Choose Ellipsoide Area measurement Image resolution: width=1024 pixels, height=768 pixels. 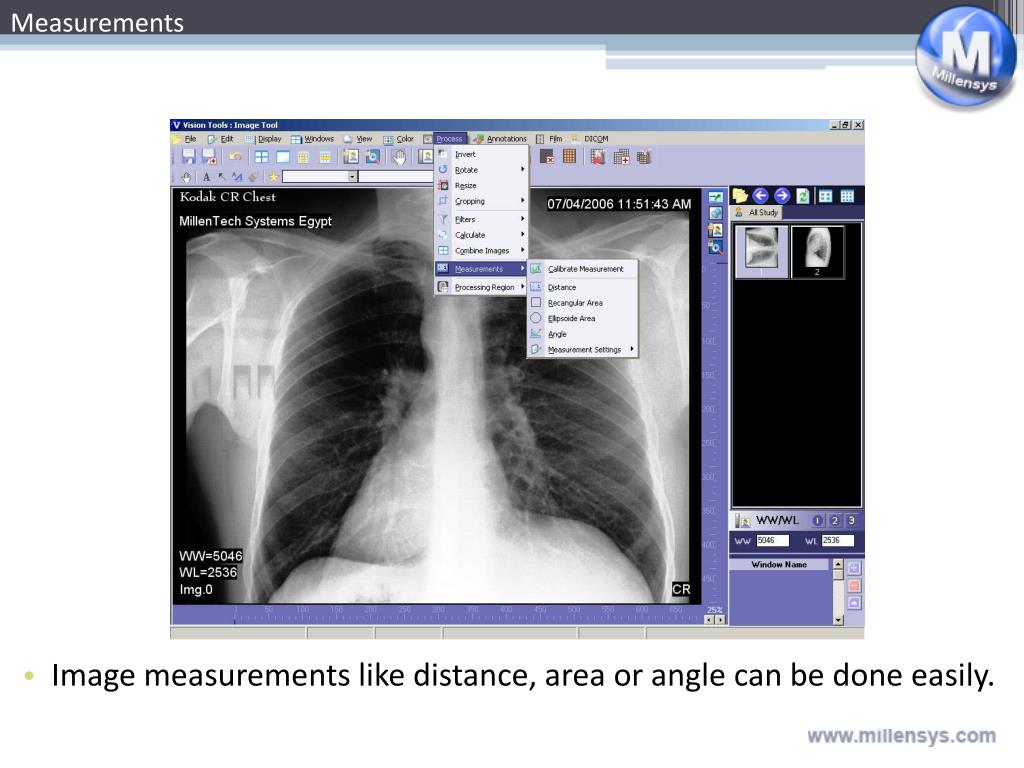pyautogui.click(x=583, y=319)
